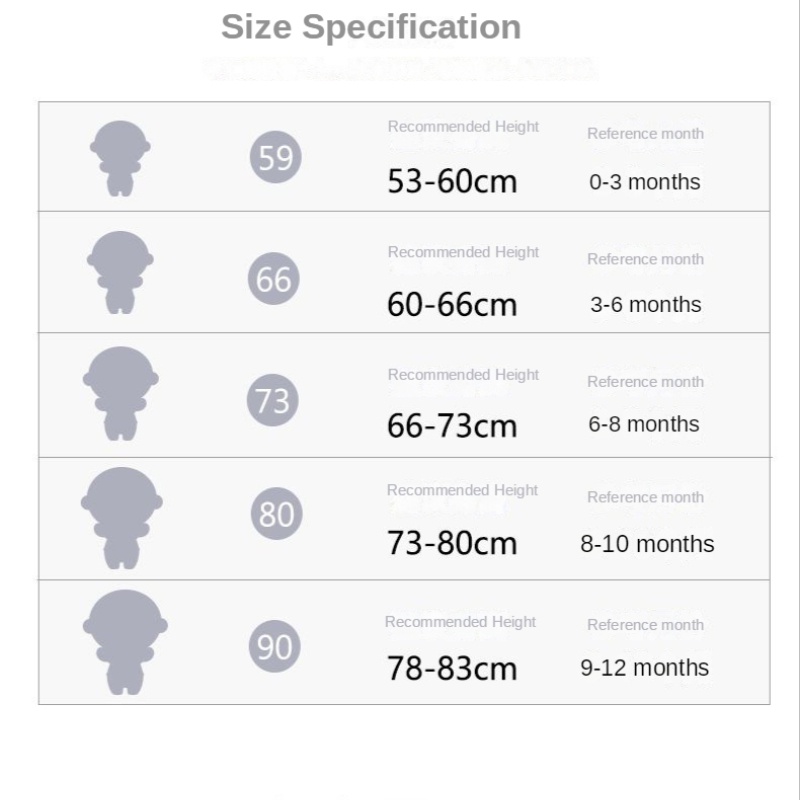Click the baby silhouette icon for size 90
Viewport: 800px width, 800px height.
[124, 641]
